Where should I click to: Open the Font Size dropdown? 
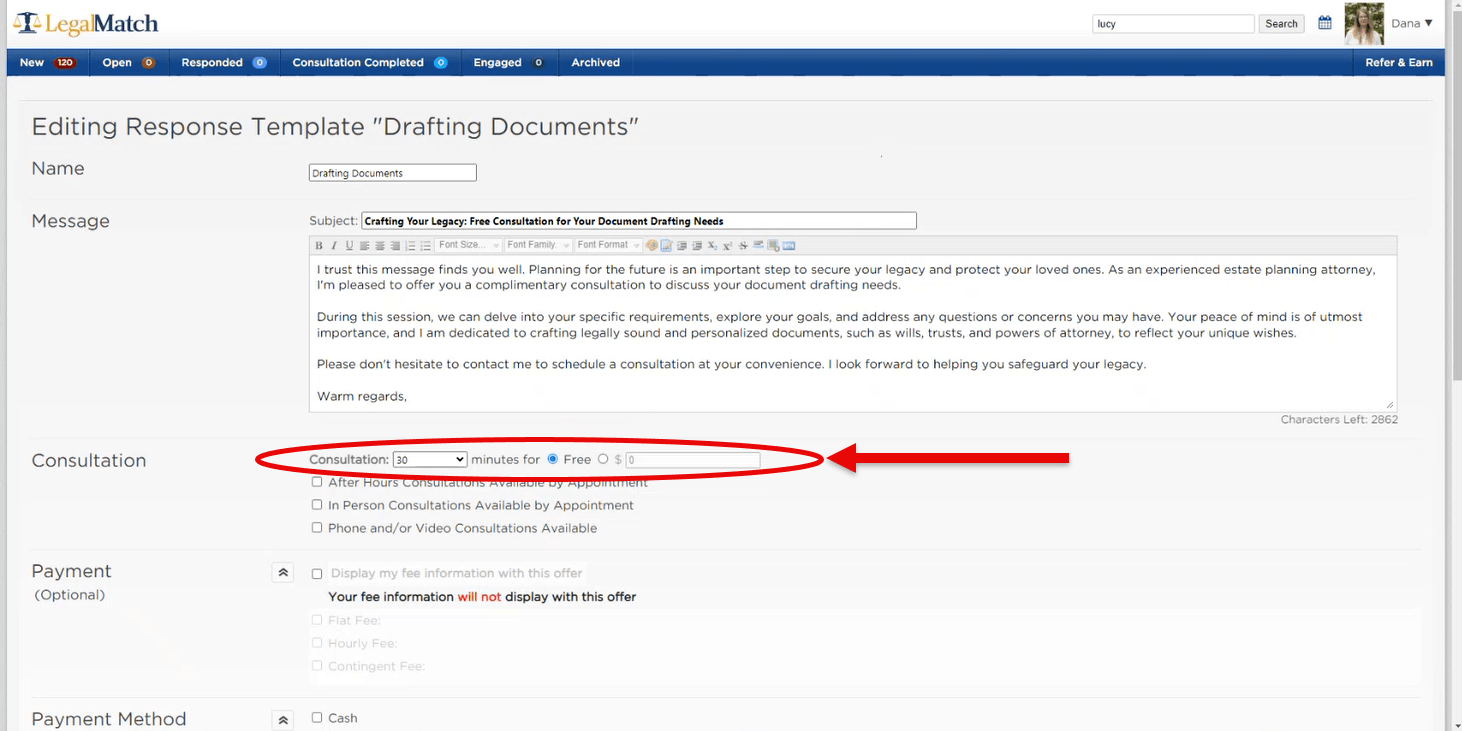(x=468, y=246)
